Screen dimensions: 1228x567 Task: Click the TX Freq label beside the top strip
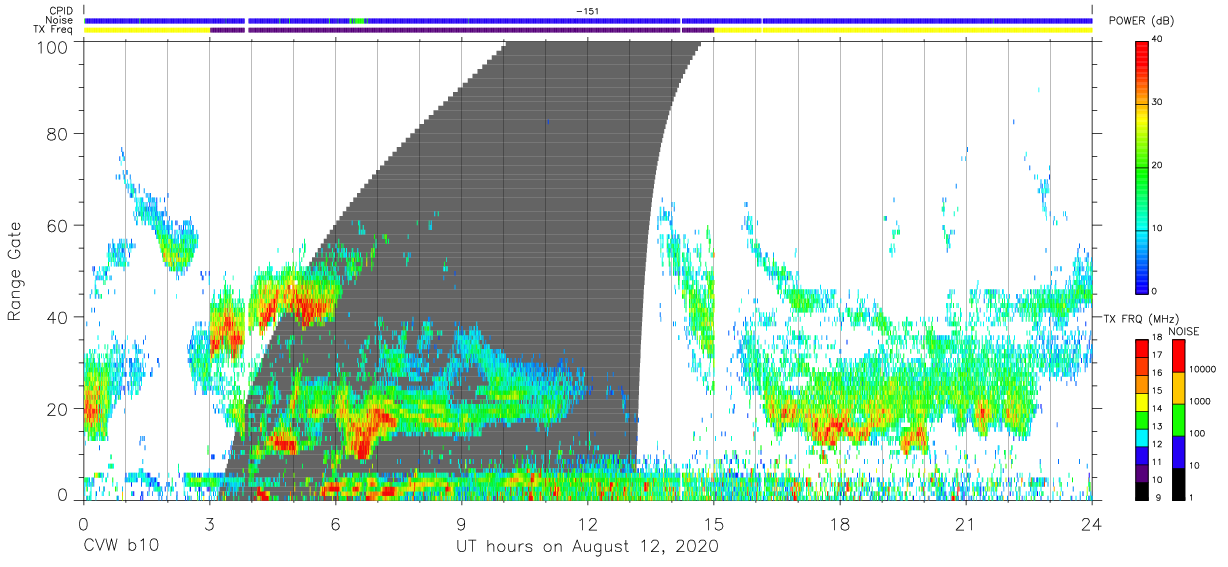click(x=54, y=30)
